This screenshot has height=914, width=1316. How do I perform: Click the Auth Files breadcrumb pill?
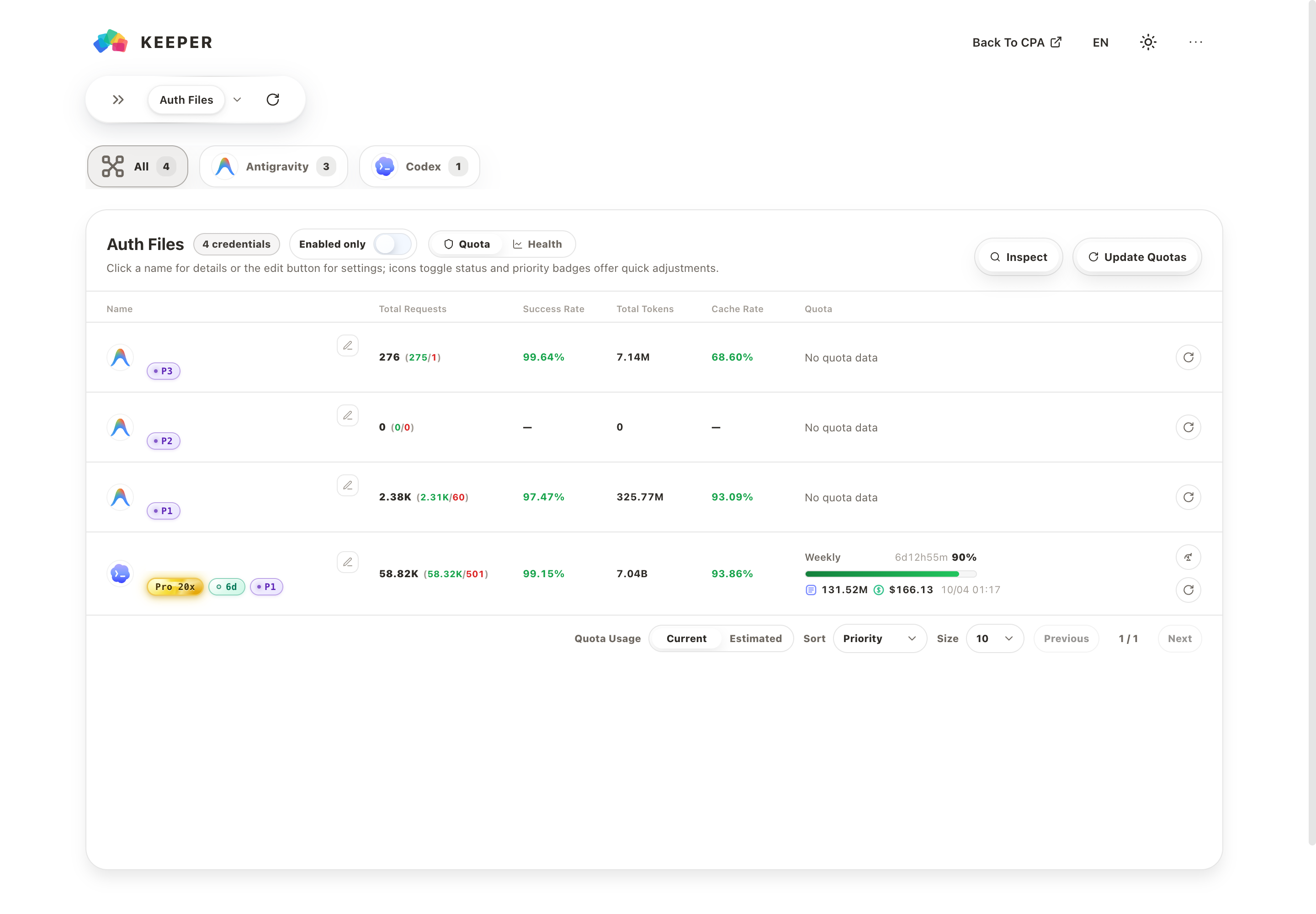(186, 100)
